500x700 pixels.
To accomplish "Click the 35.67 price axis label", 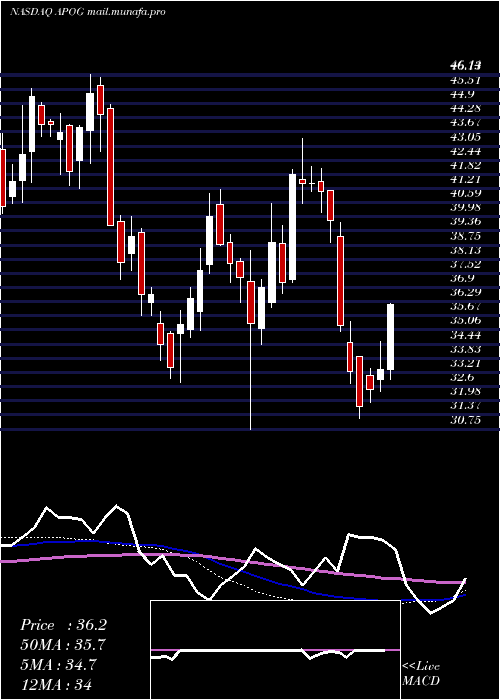I will pyautogui.click(x=466, y=306).
